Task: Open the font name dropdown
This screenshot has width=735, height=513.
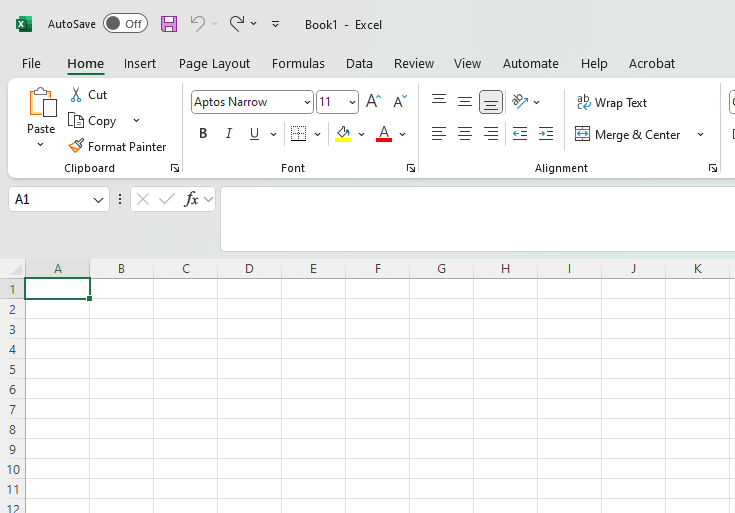Action: coord(307,102)
